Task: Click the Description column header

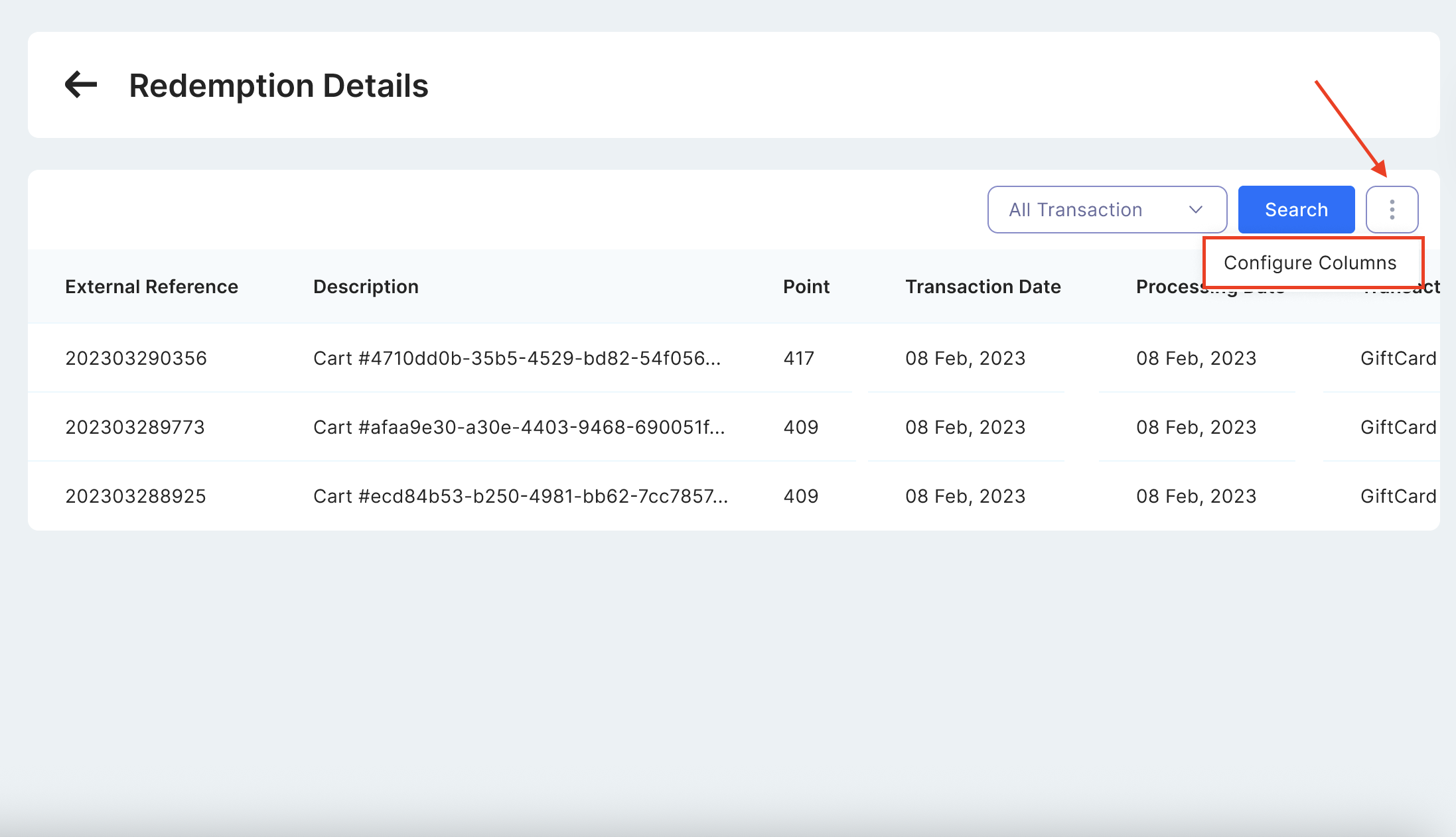Action: tap(366, 287)
